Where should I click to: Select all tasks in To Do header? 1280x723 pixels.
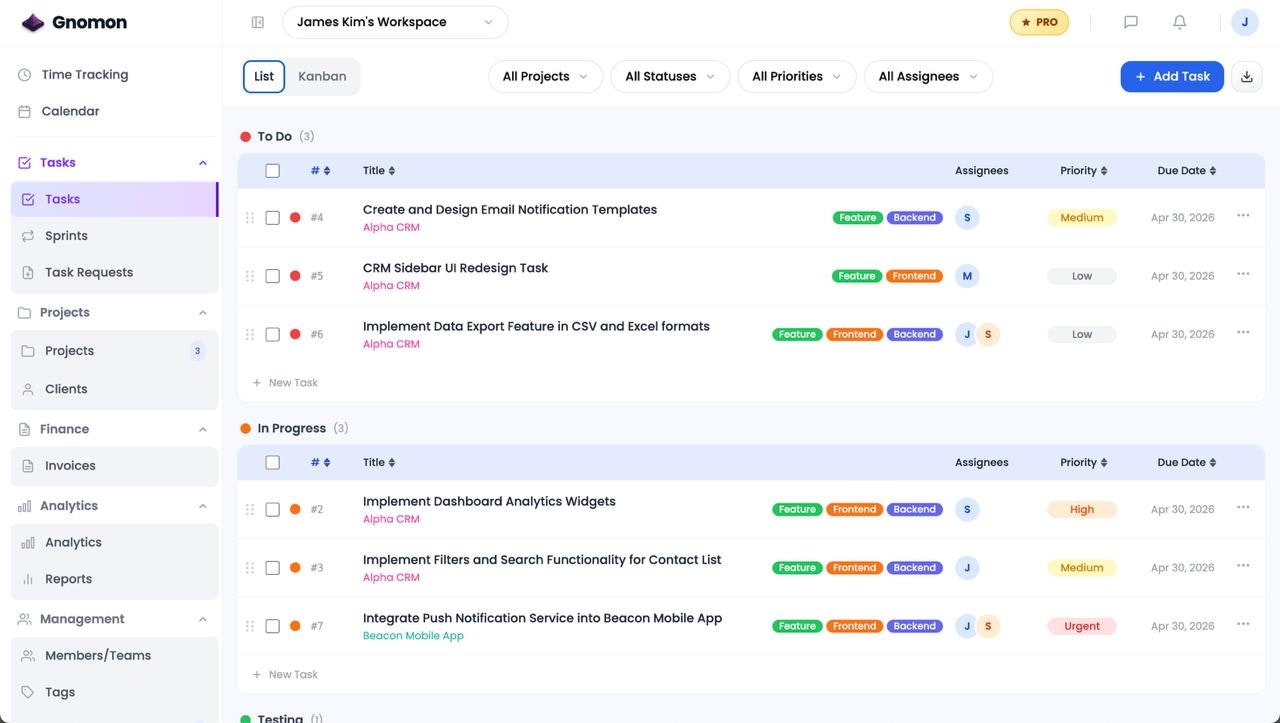coord(272,171)
